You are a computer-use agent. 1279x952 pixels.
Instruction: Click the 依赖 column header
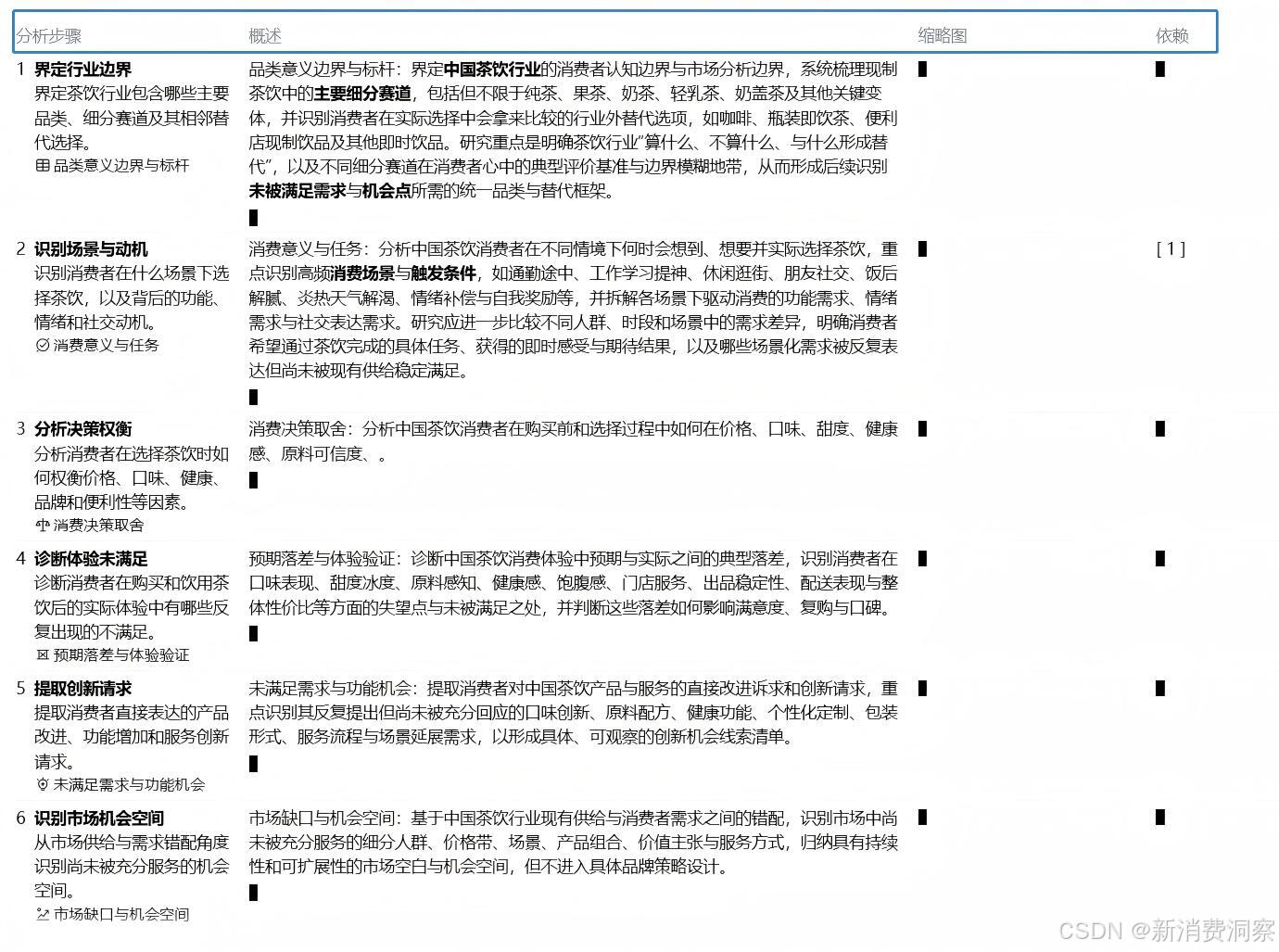point(1172,35)
